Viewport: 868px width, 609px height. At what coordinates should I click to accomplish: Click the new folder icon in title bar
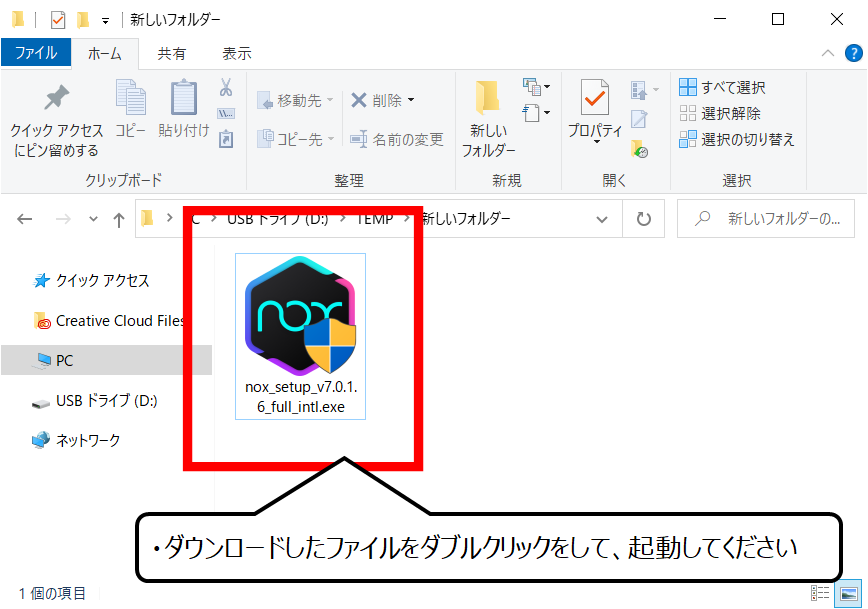pyautogui.click(x=82, y=20)
